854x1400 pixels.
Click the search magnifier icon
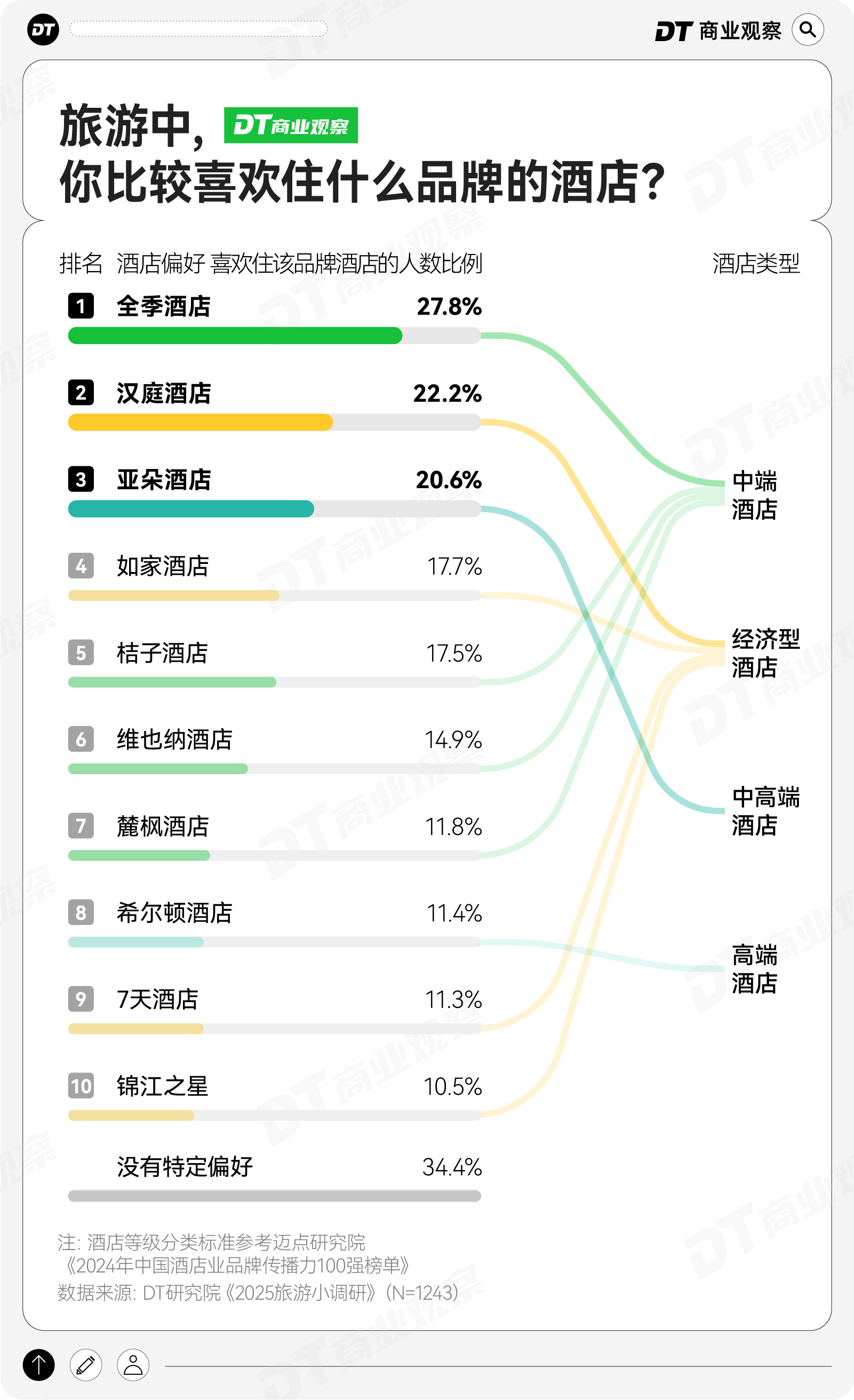(808, 29)
